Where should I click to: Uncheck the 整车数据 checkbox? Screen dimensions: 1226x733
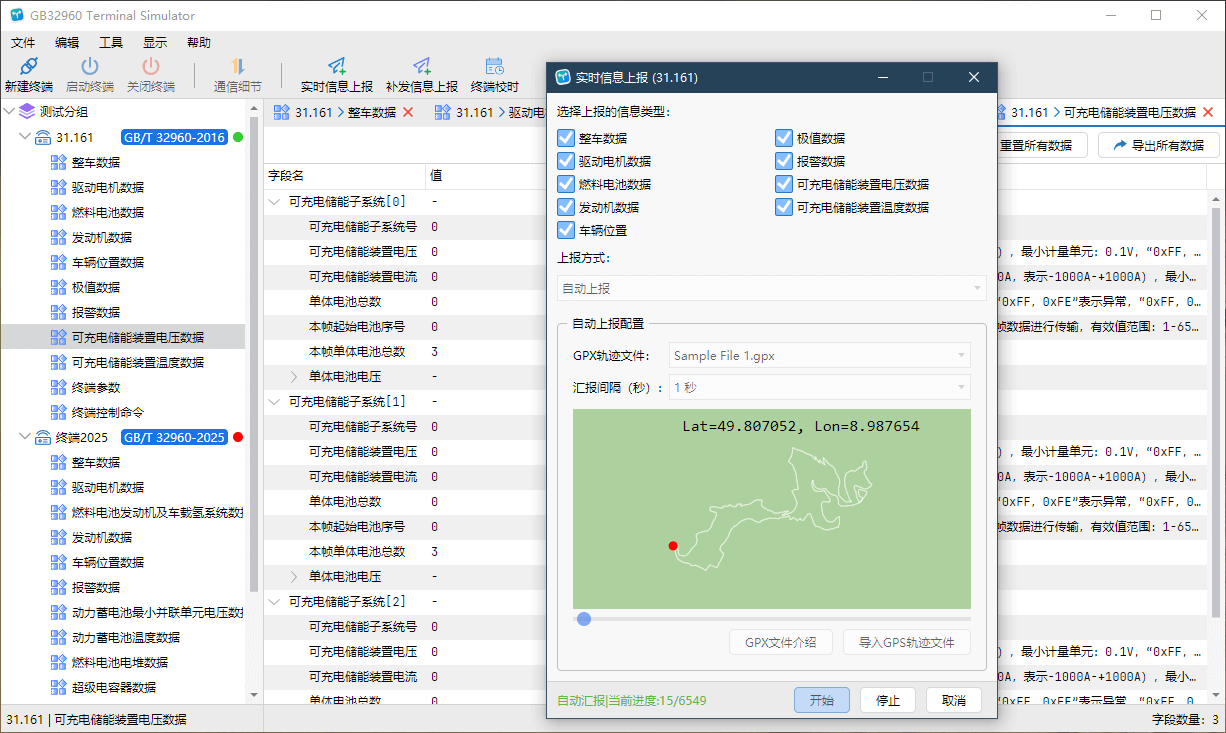(567, 139)
